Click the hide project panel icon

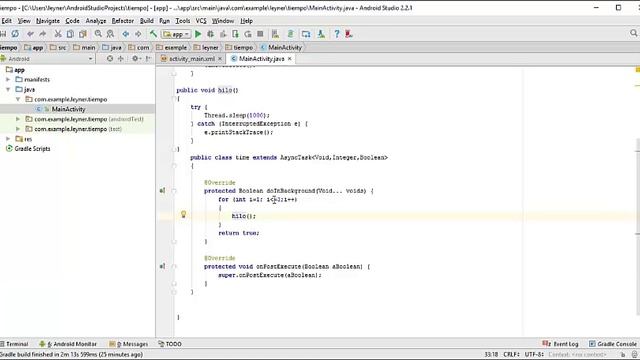coord(149,59)
